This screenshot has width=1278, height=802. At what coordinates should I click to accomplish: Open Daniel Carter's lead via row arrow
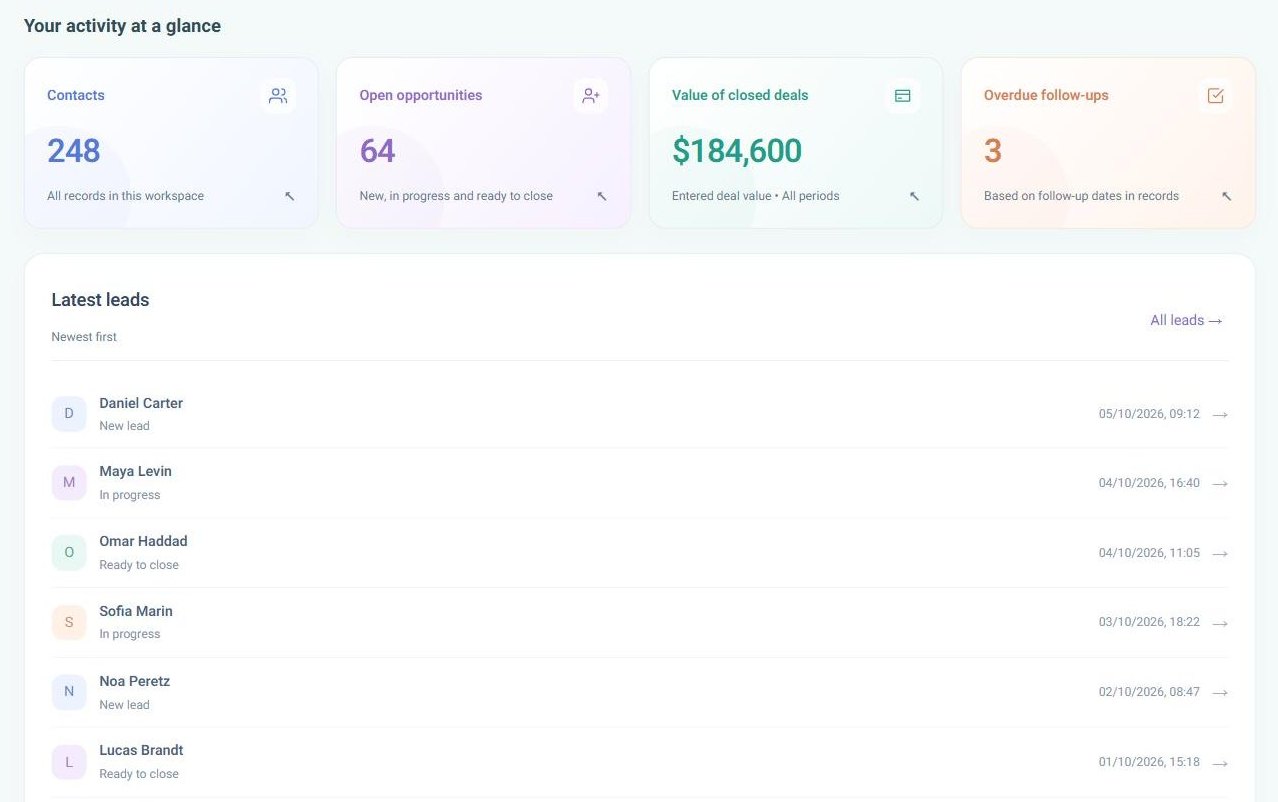coord(1220,414)
